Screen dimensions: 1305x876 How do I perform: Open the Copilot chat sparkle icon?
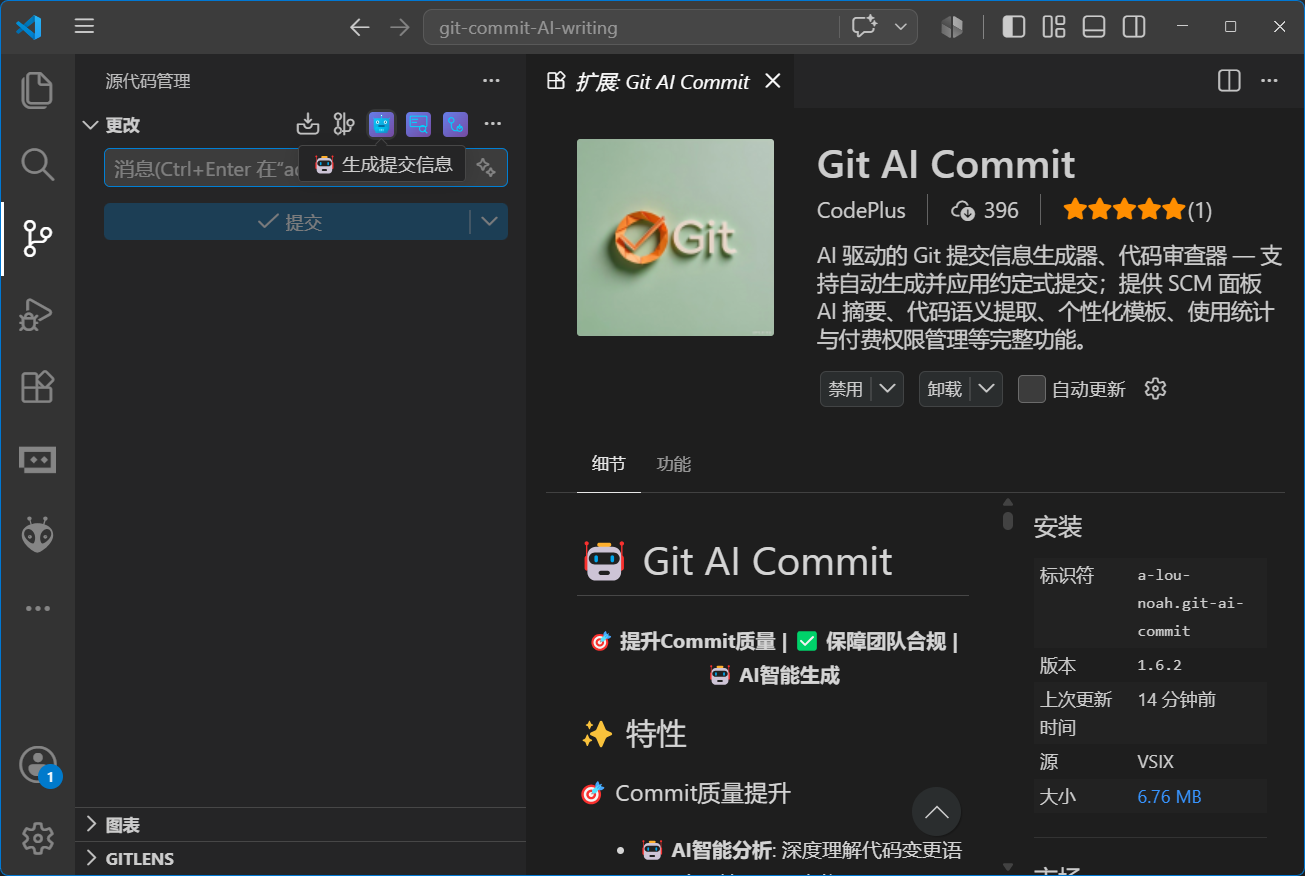click(x=864, y=27)
